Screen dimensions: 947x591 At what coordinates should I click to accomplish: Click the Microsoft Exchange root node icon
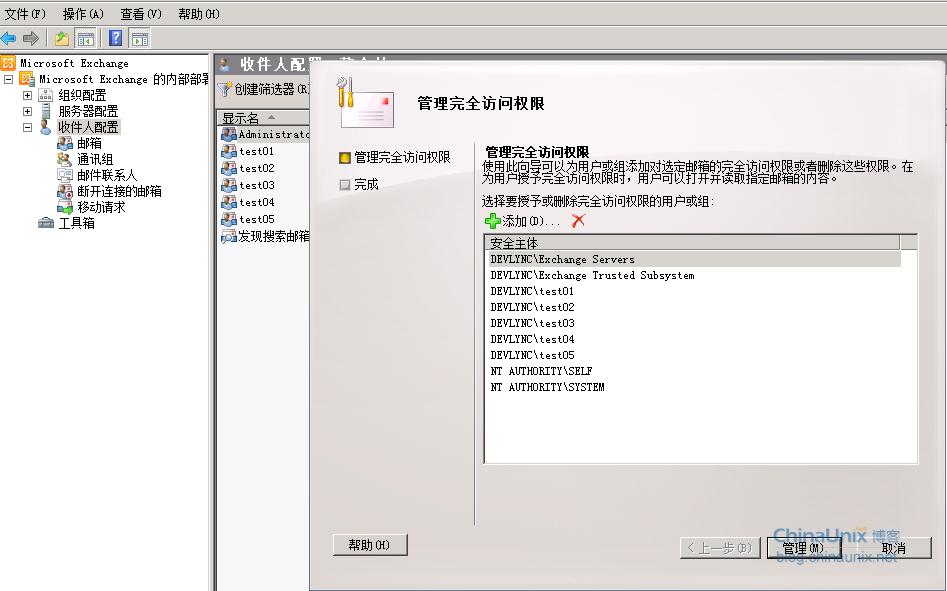(x=8, y=63)
